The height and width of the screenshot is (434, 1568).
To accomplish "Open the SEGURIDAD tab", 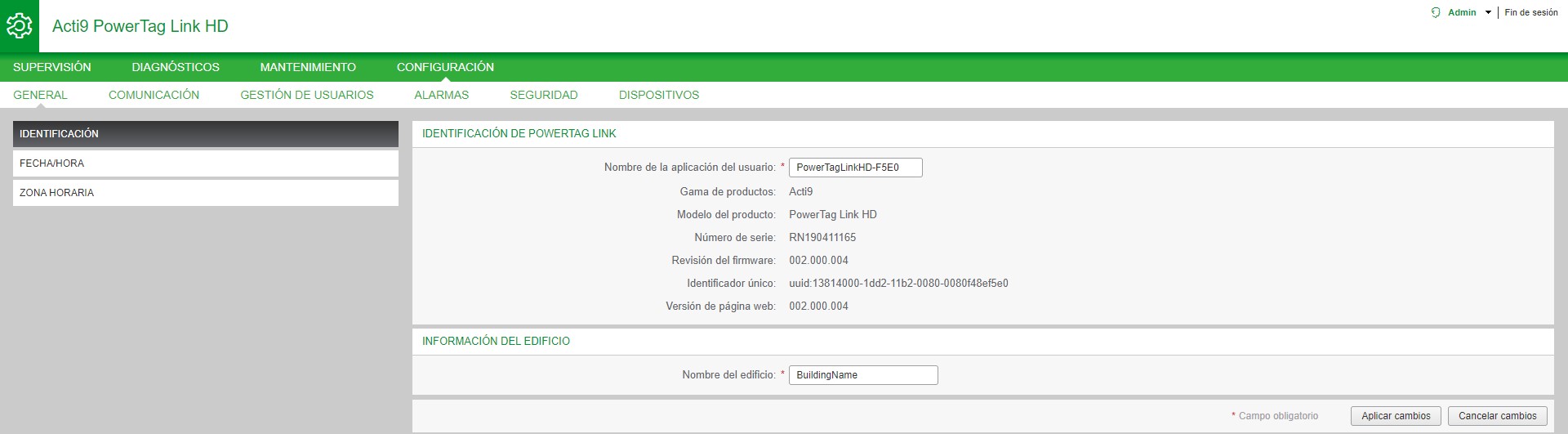I will point(543,95).
